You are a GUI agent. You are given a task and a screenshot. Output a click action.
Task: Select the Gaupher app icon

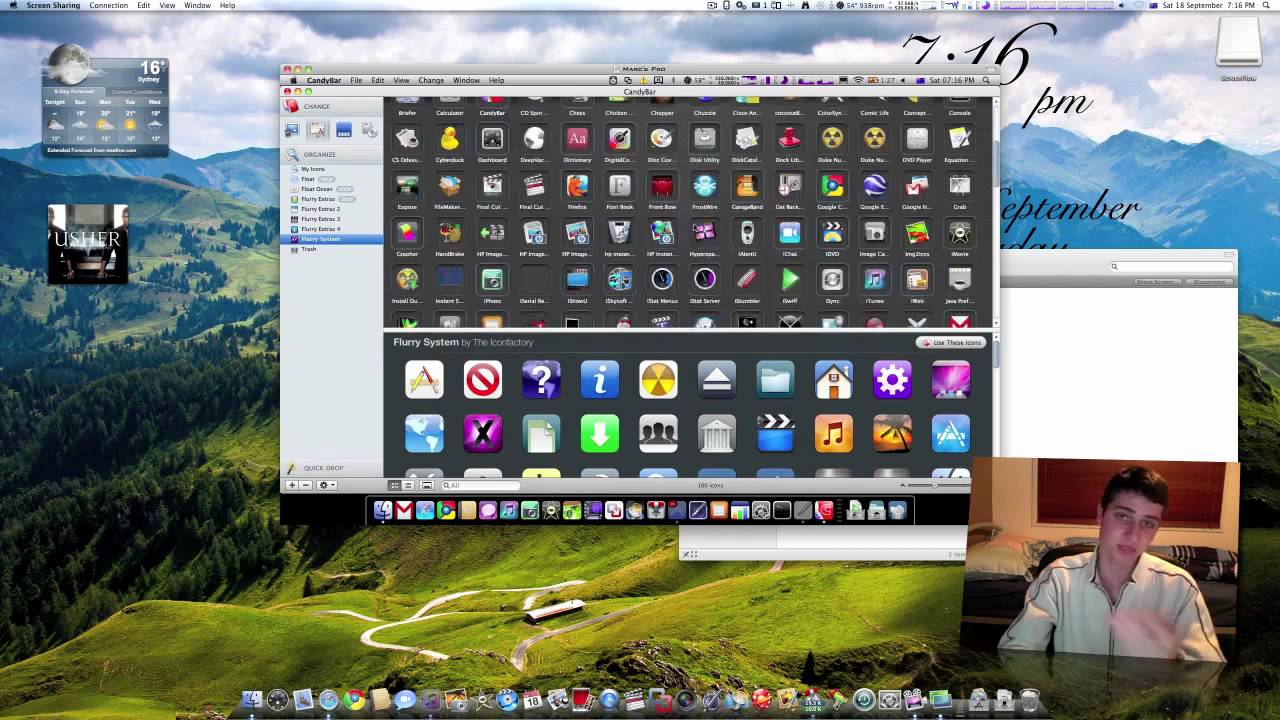407,232
